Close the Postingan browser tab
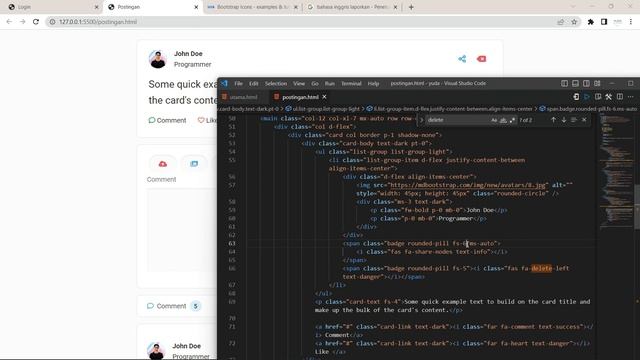This screenshot has width=640, height=360. point(196,7)
